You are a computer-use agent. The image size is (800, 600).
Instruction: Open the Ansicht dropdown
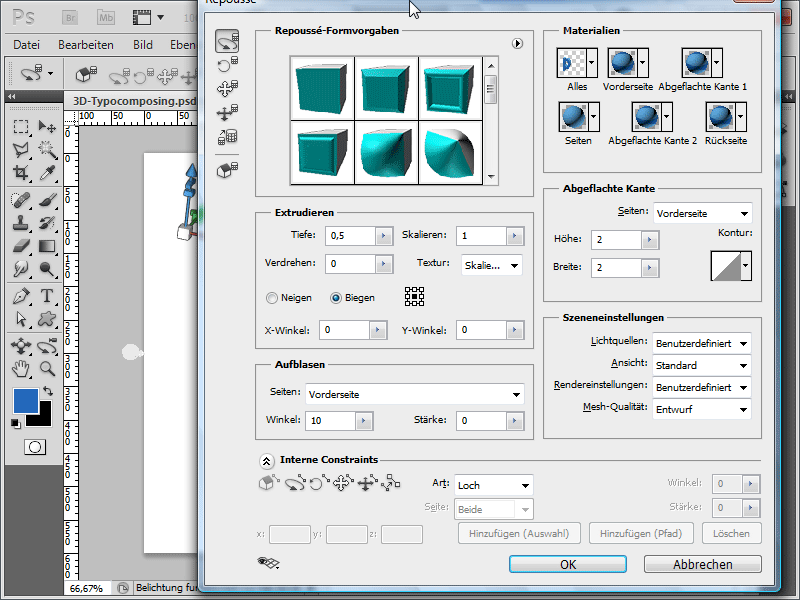pos(702,365)
